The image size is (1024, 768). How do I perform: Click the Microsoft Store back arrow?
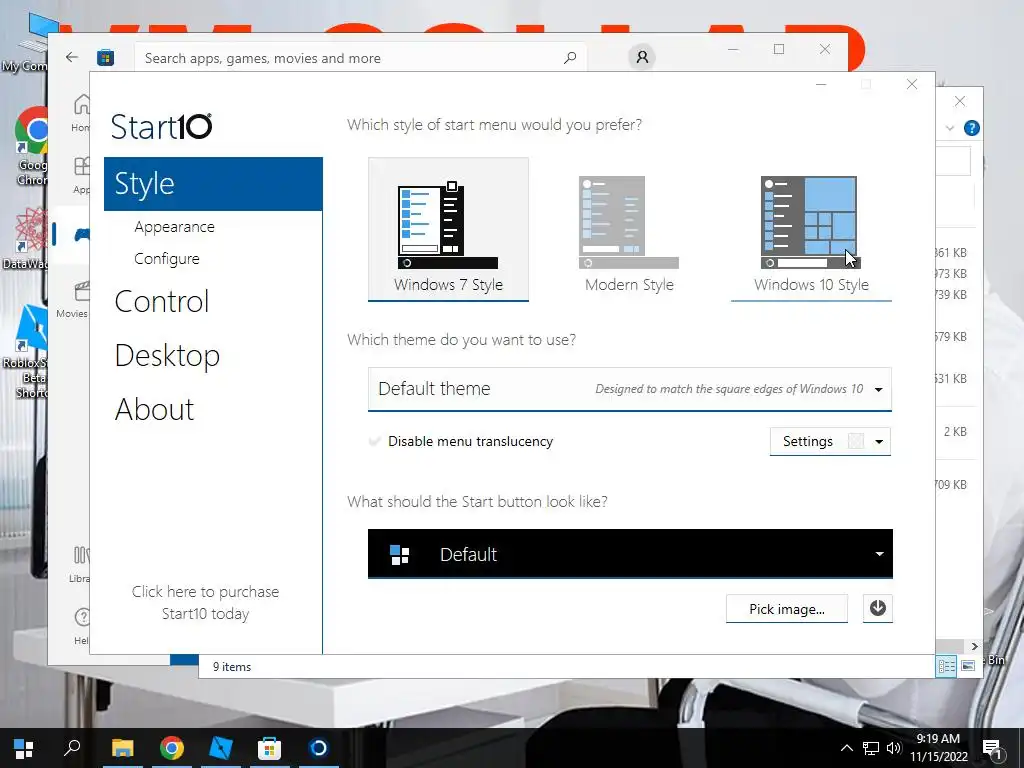point(72,57)
